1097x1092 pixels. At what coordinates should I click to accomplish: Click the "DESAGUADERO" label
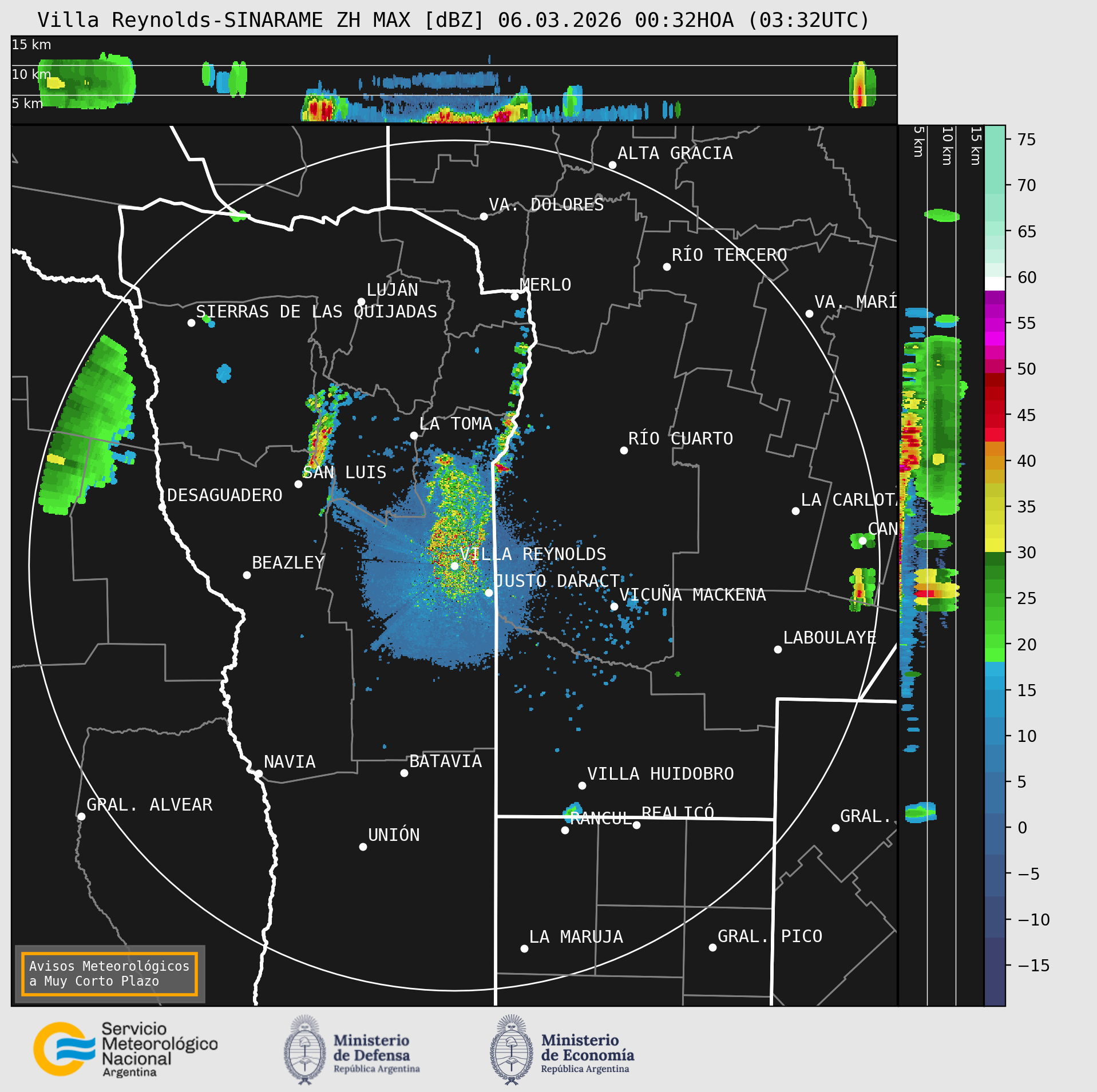point(225,495)
